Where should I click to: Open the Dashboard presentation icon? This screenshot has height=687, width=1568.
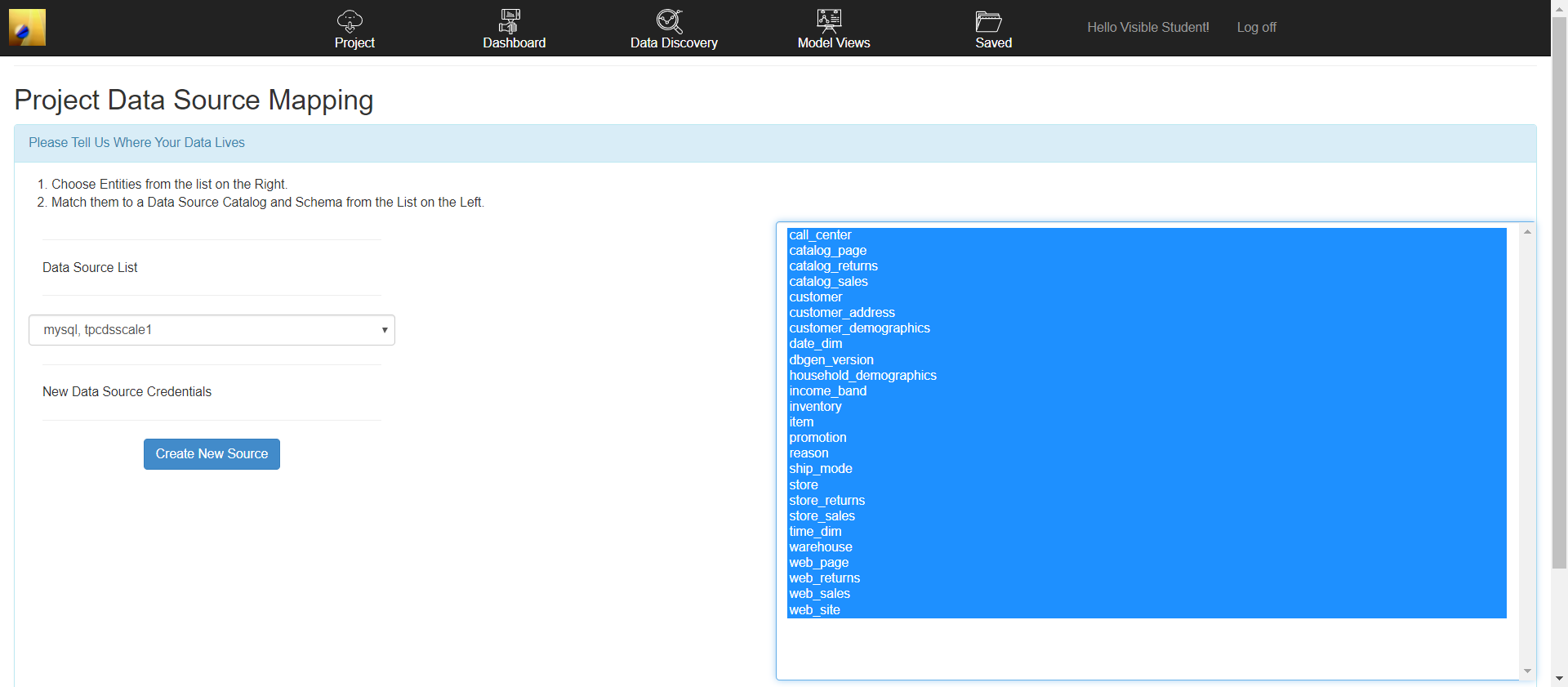coord(510,20)
